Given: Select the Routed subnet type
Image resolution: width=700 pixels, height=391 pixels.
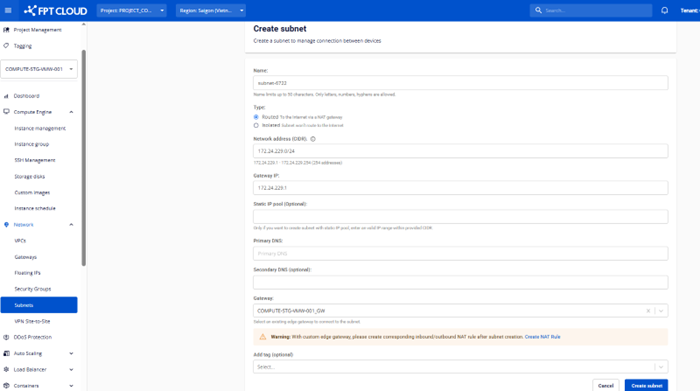Looking at the screenshot, I should click(x=256, y=117).
